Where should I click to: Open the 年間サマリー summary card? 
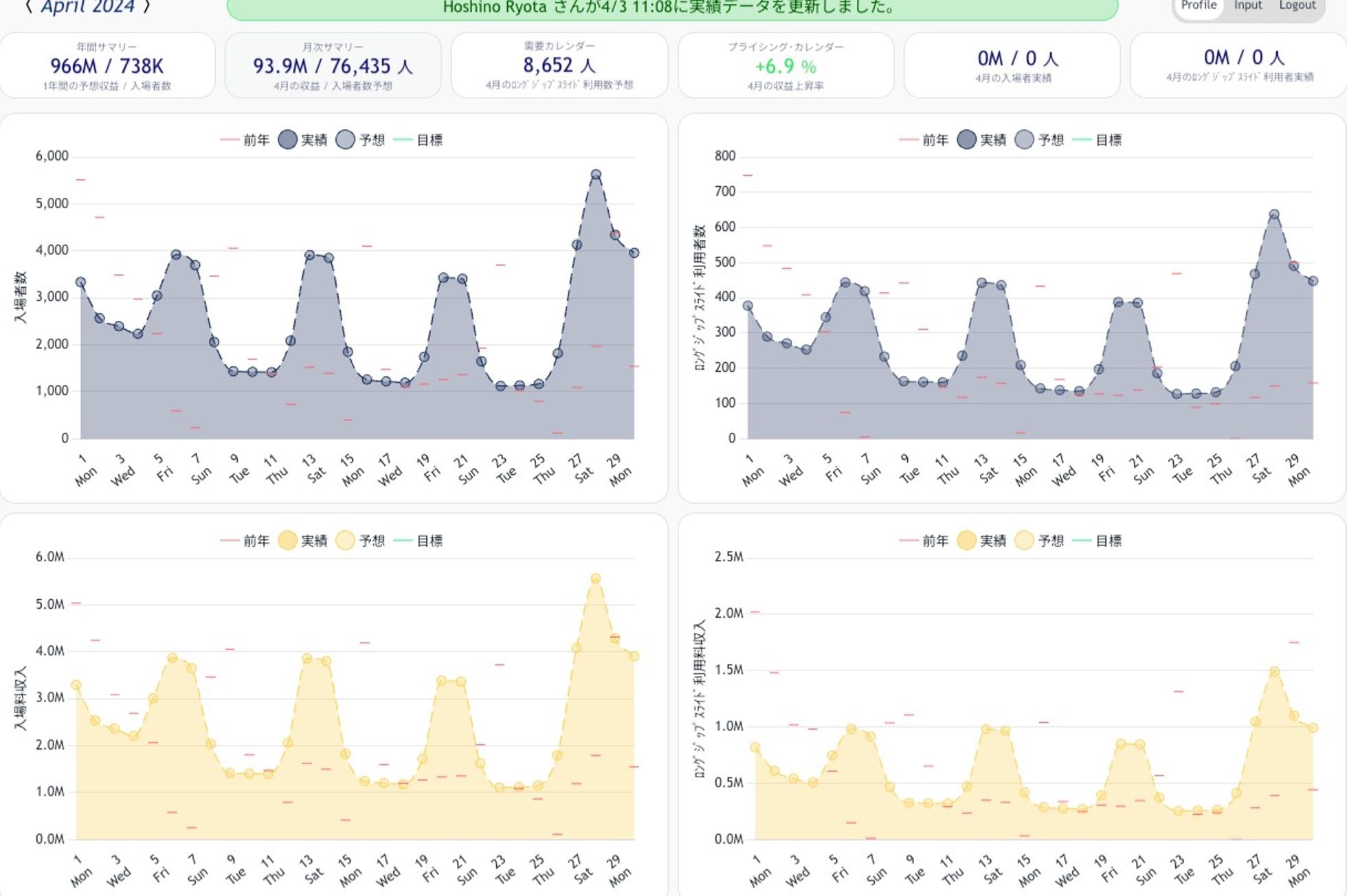[107, 65]
